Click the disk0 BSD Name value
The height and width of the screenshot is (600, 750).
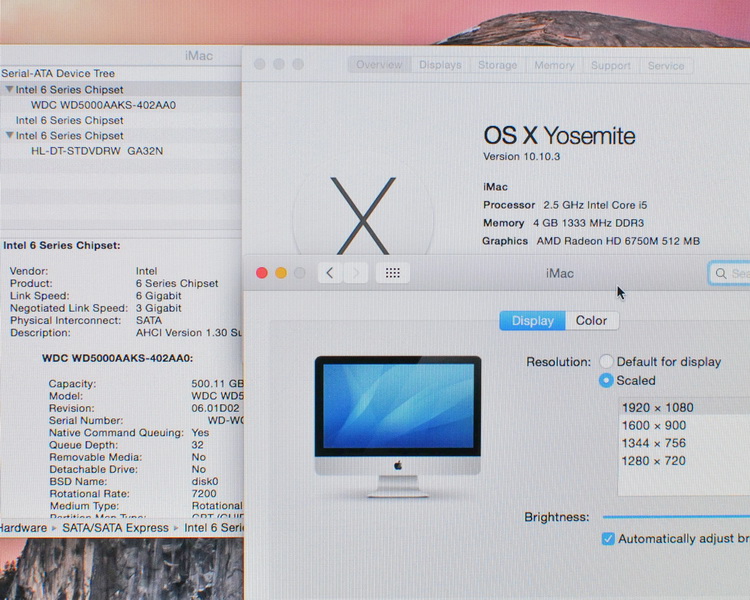(205, 481)
